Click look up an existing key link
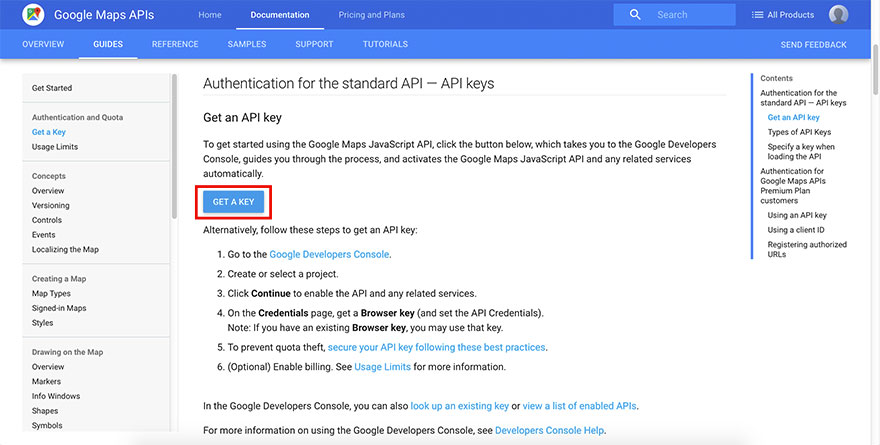 point(460,406)
